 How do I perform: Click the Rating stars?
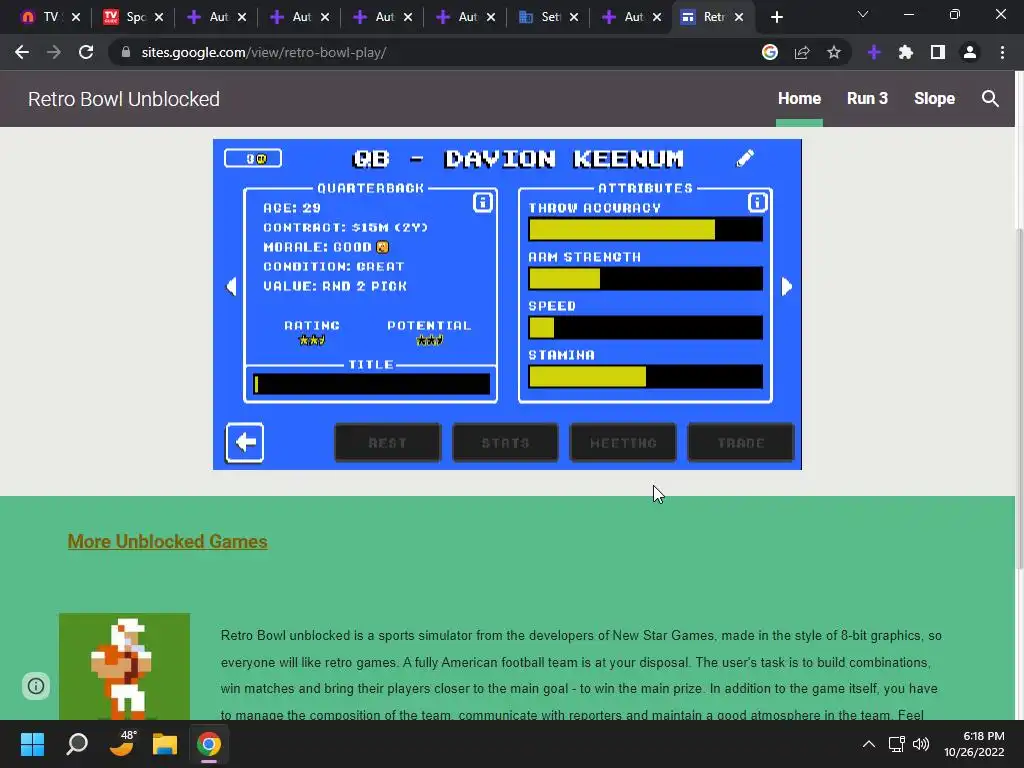coord(312,340)
